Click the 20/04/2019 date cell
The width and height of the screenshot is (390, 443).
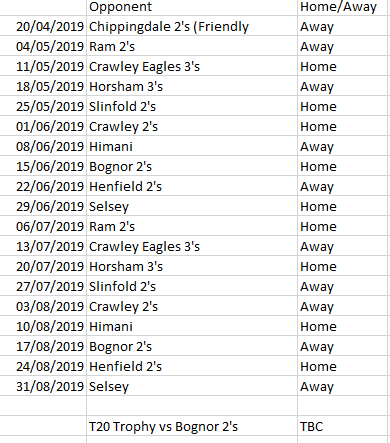pos(43,26)
